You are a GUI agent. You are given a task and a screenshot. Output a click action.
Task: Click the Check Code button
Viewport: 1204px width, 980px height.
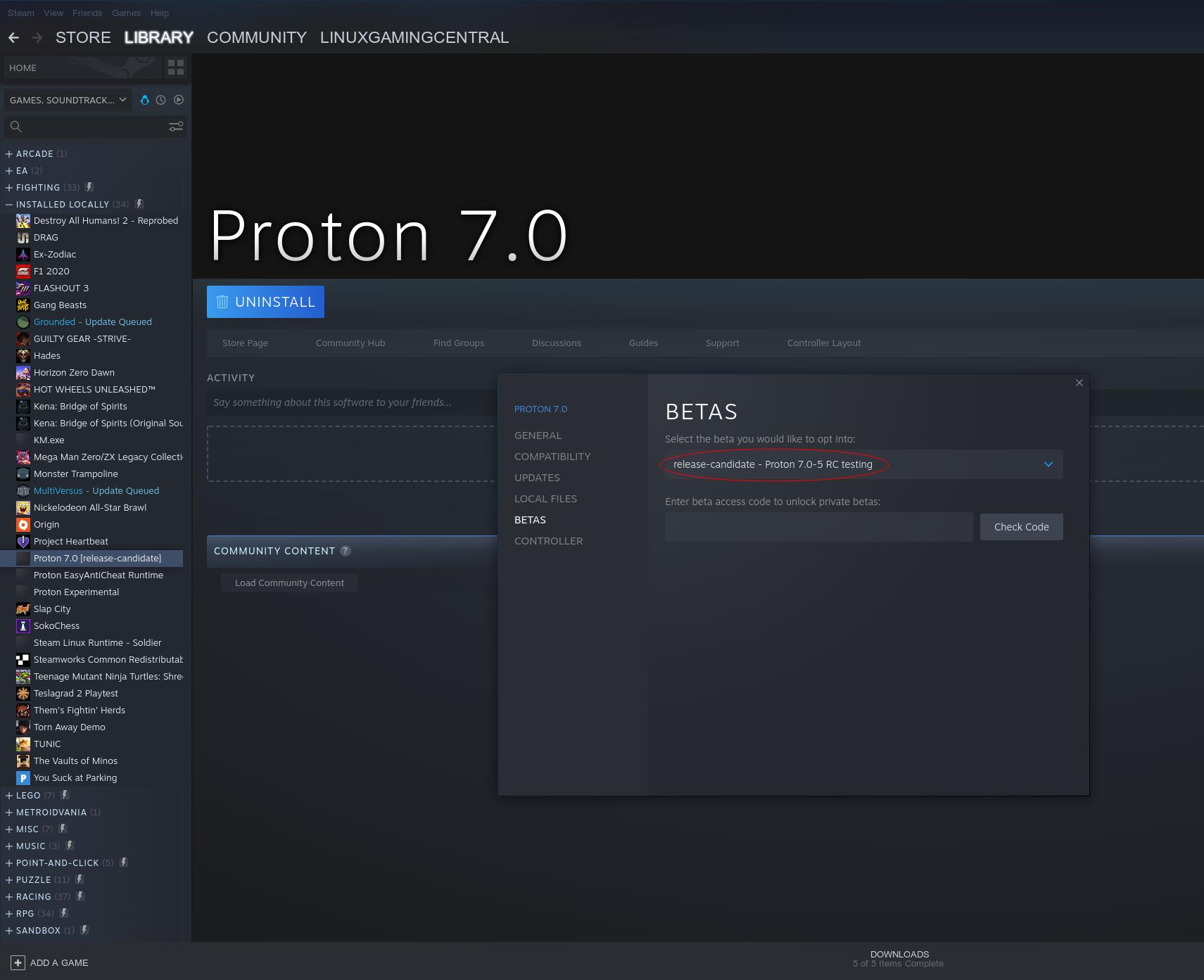[x=1022, y=527]
